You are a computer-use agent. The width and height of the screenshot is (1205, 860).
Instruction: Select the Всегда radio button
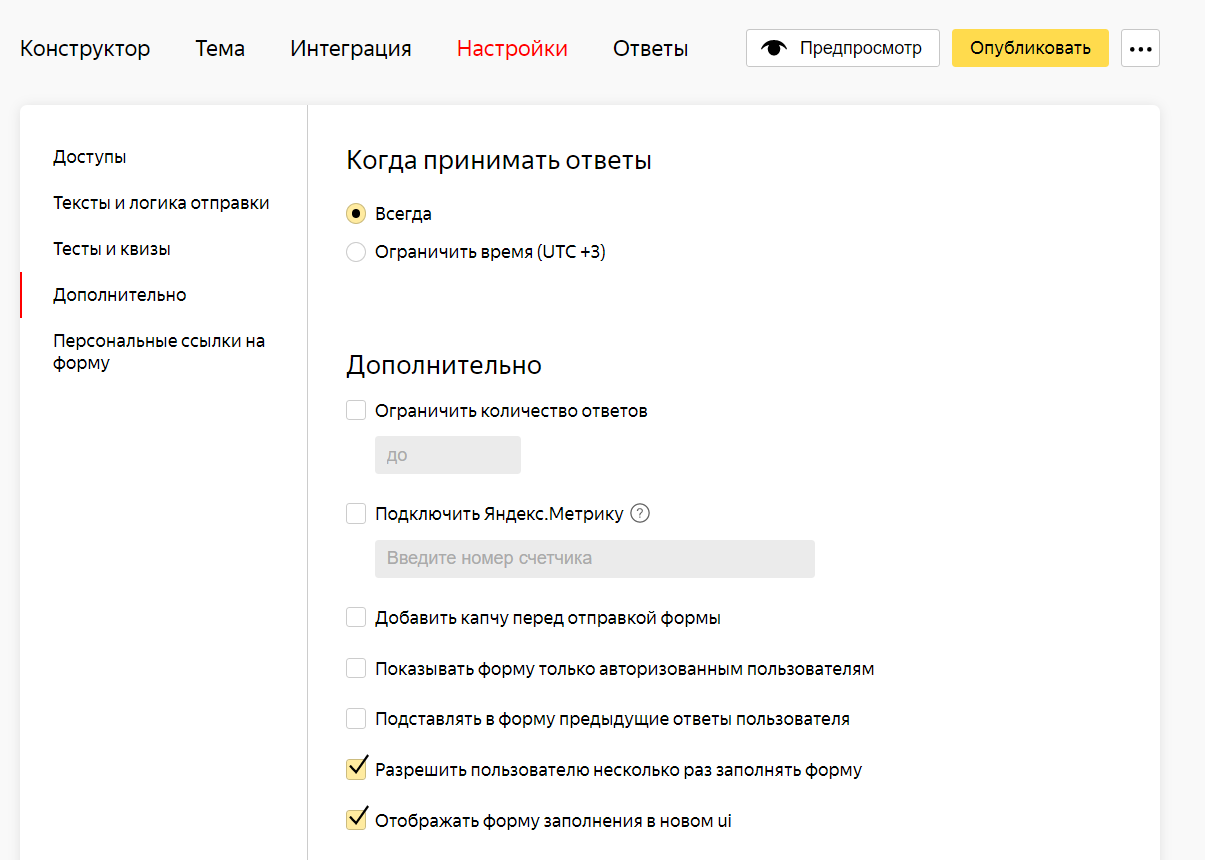[356, 214]
